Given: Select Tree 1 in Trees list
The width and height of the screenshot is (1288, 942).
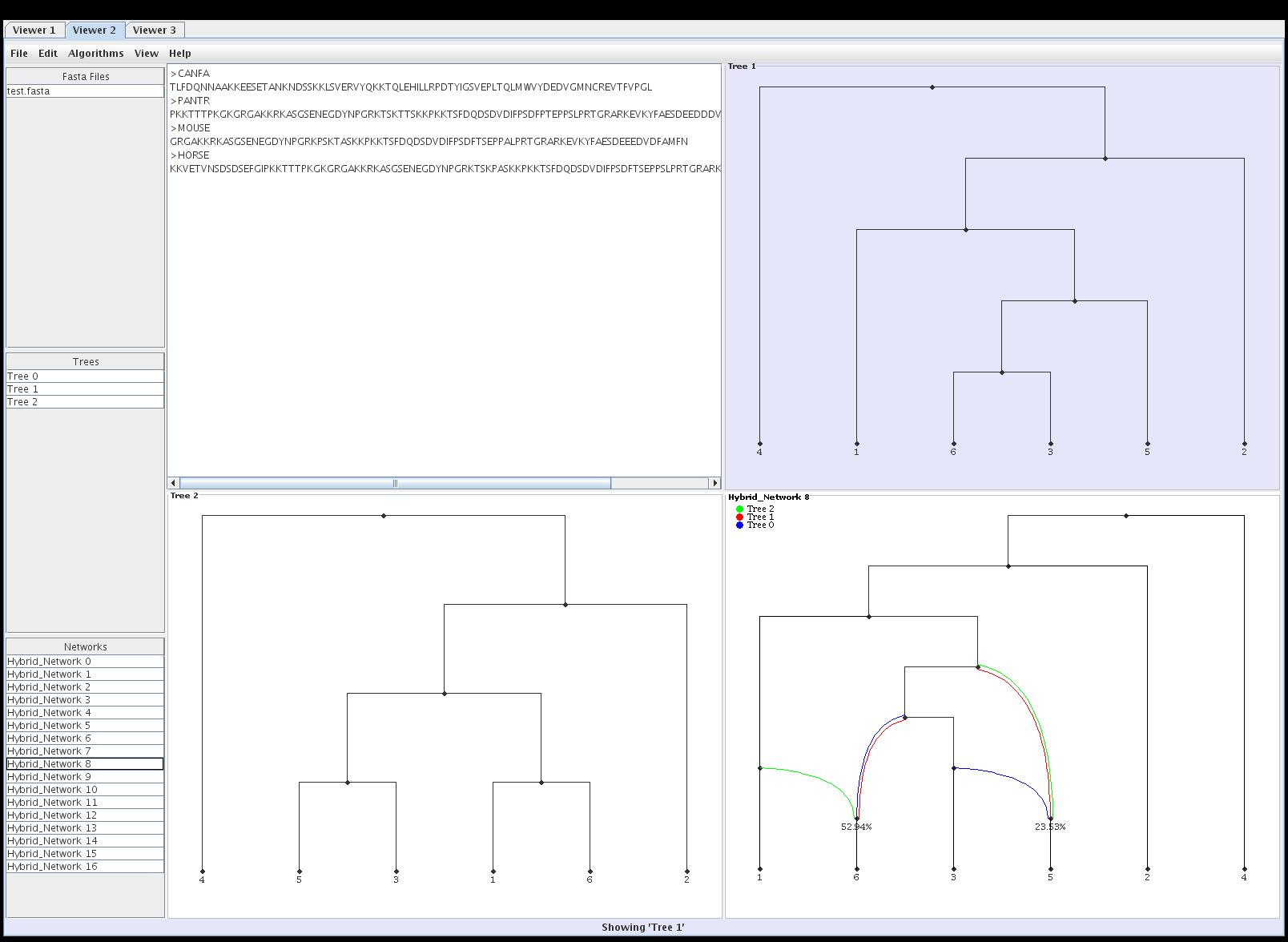Looking at the screenshot, I should (85, 389).
